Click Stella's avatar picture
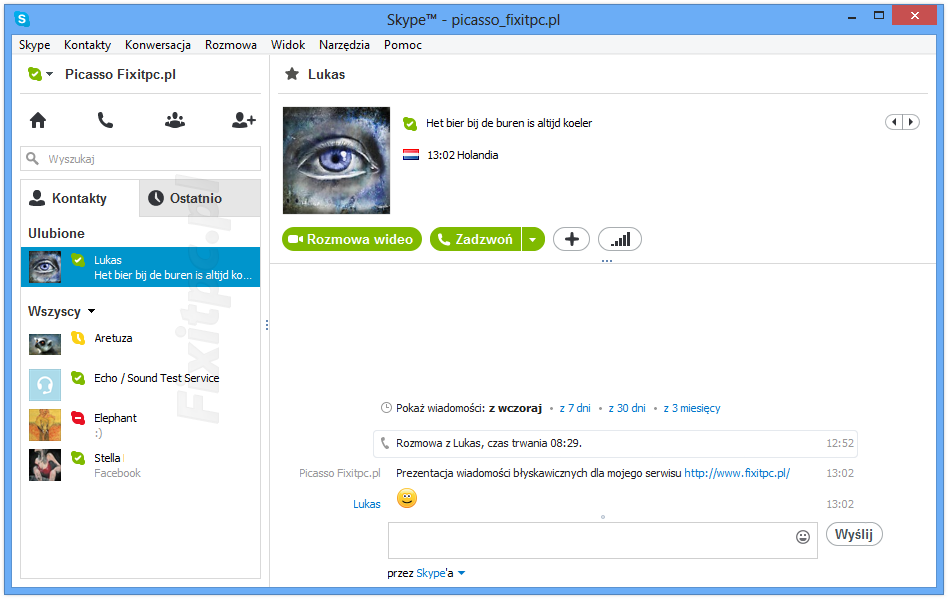The image size is (949, 599). click(45, 465)
